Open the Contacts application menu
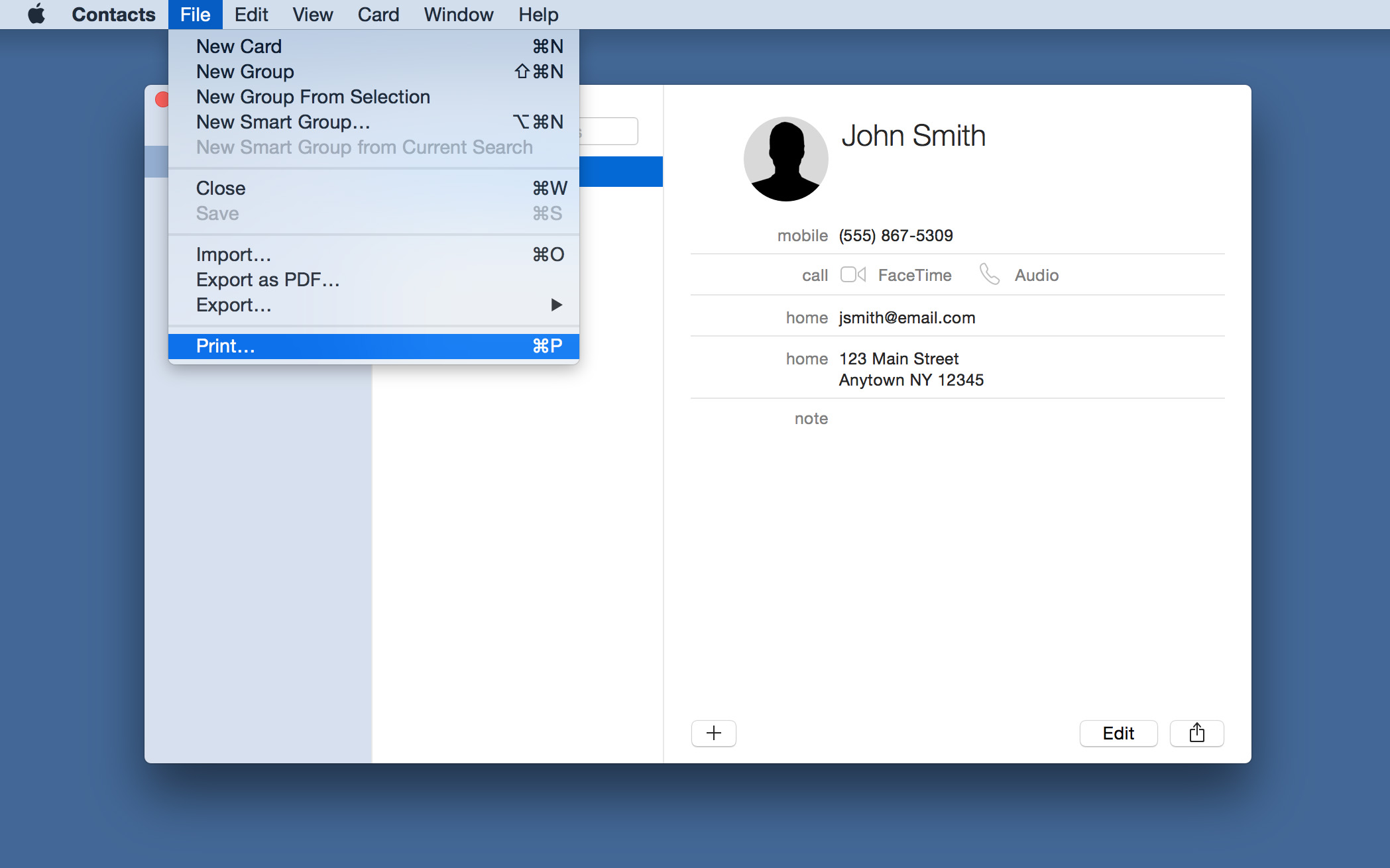This screenshot has width=1390, height=868. point(113,15)
